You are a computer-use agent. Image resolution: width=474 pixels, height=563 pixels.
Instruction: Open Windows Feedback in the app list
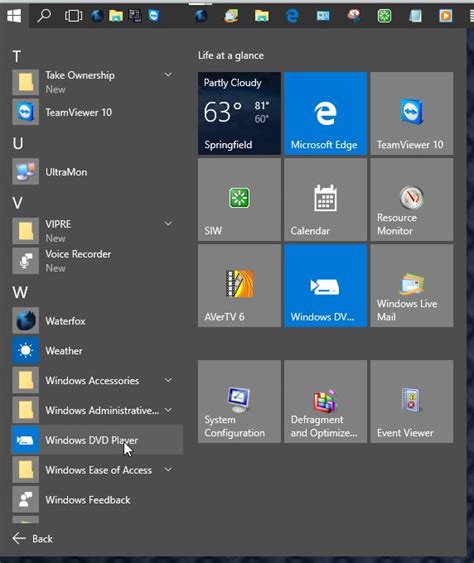97,499
